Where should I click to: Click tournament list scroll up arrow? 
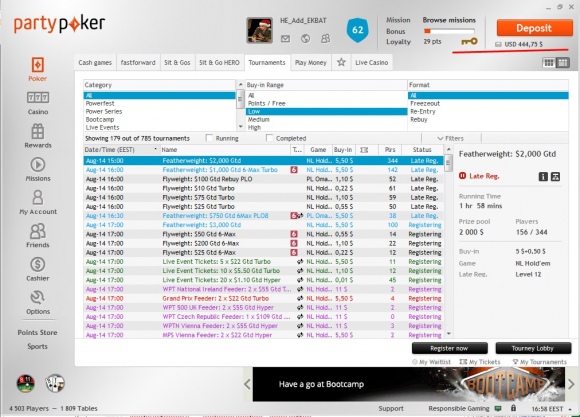[x=448, y=149]
